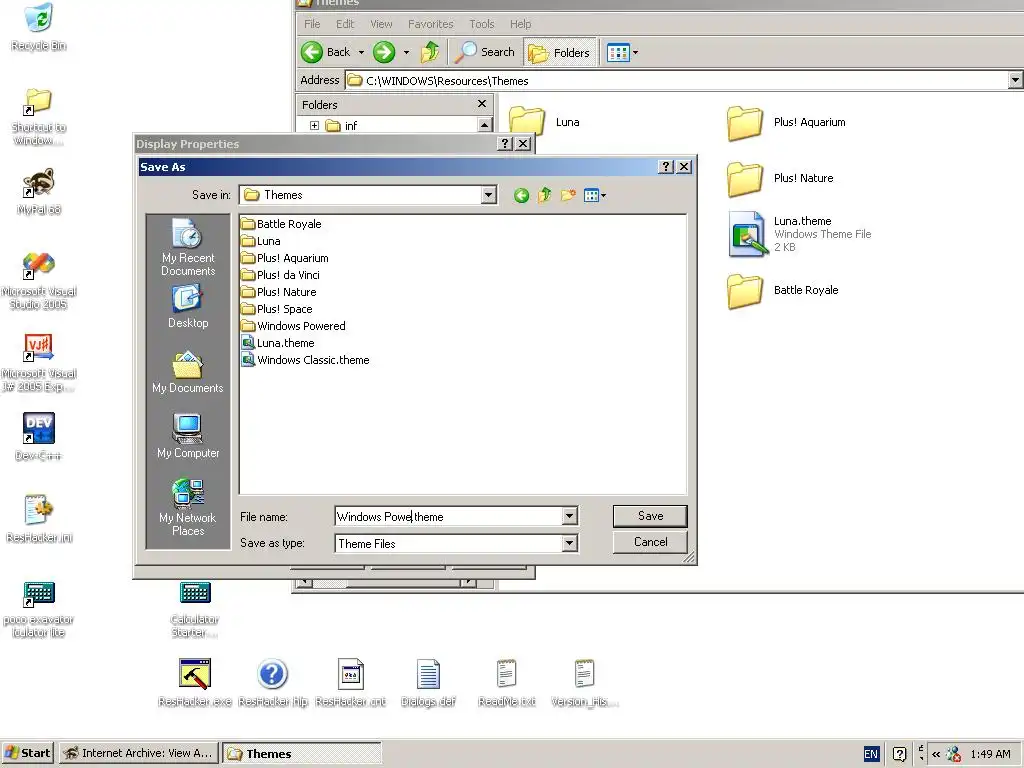Screen dimensions: 1024x768
Task: Expand the File name dropdown arrow
Action: click(x=569, y=517)
